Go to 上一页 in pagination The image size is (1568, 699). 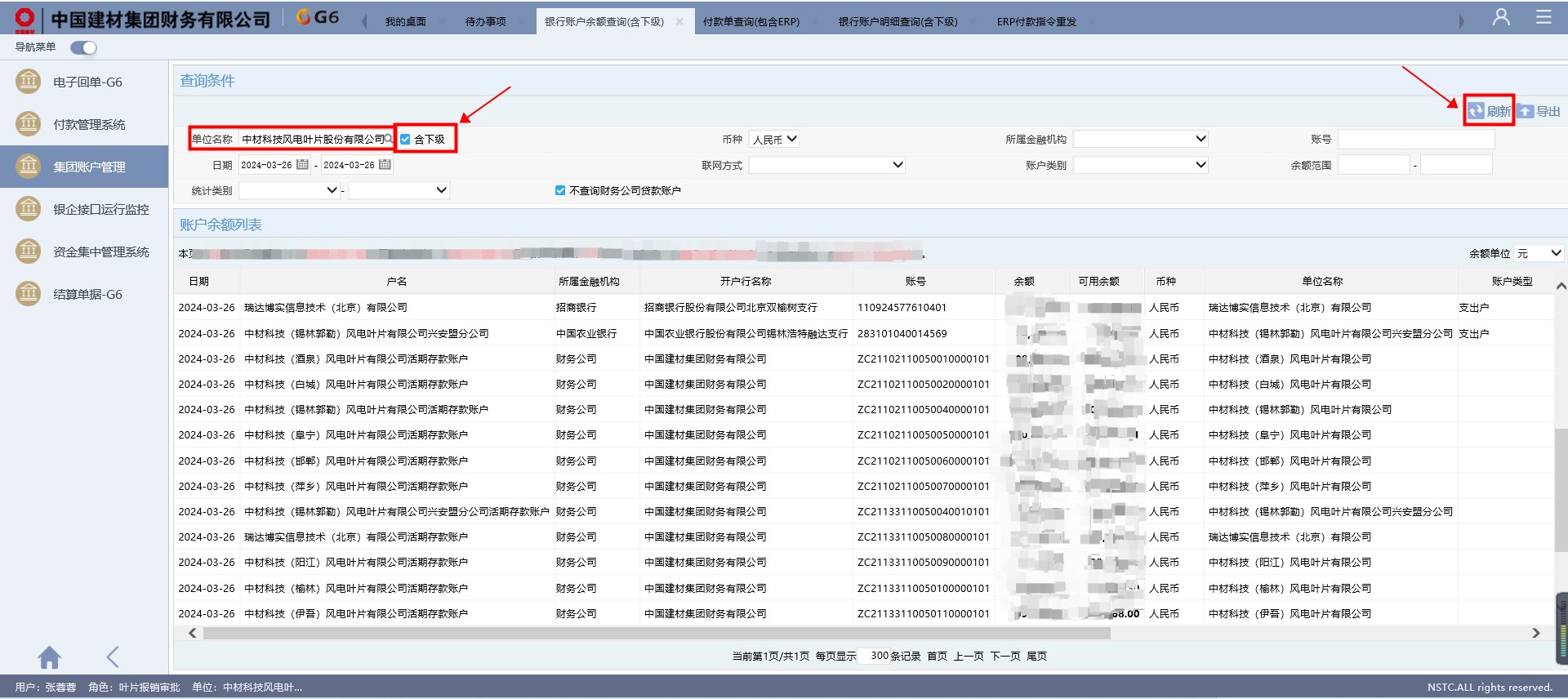coord(969,657)
